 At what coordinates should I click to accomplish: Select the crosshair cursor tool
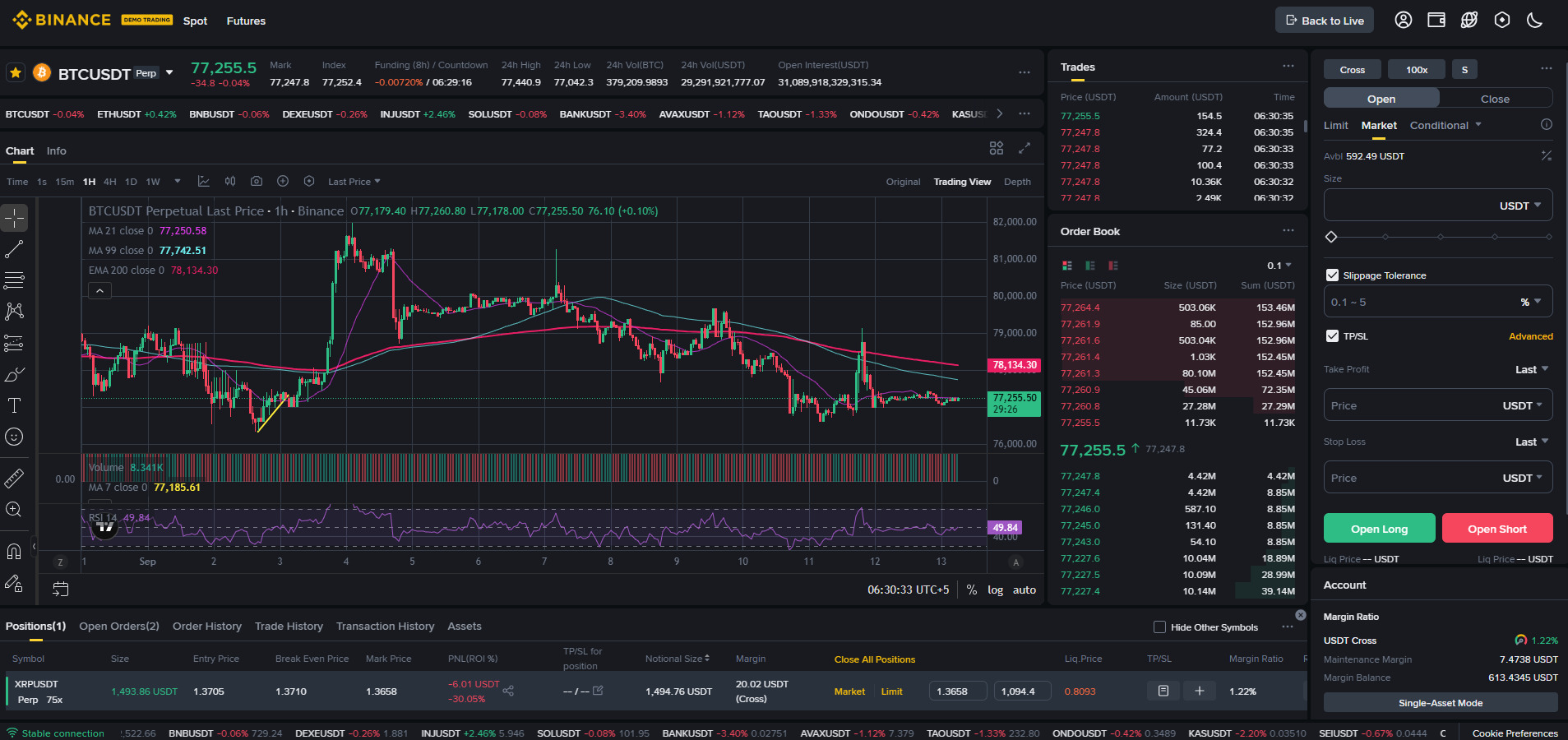click(14, 218)
